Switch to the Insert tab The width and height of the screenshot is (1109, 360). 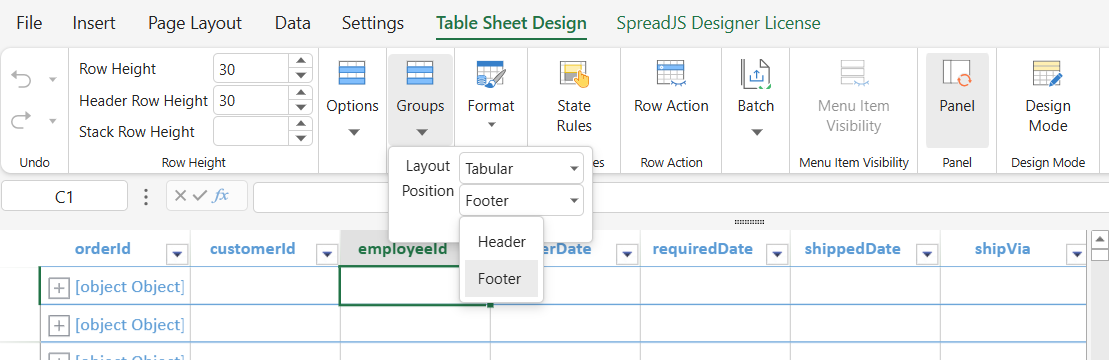point(94,23)
